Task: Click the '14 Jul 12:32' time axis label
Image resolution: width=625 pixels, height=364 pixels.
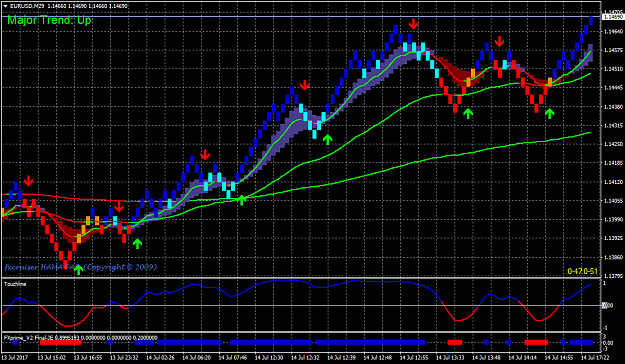Action: [x=305, y=358]
